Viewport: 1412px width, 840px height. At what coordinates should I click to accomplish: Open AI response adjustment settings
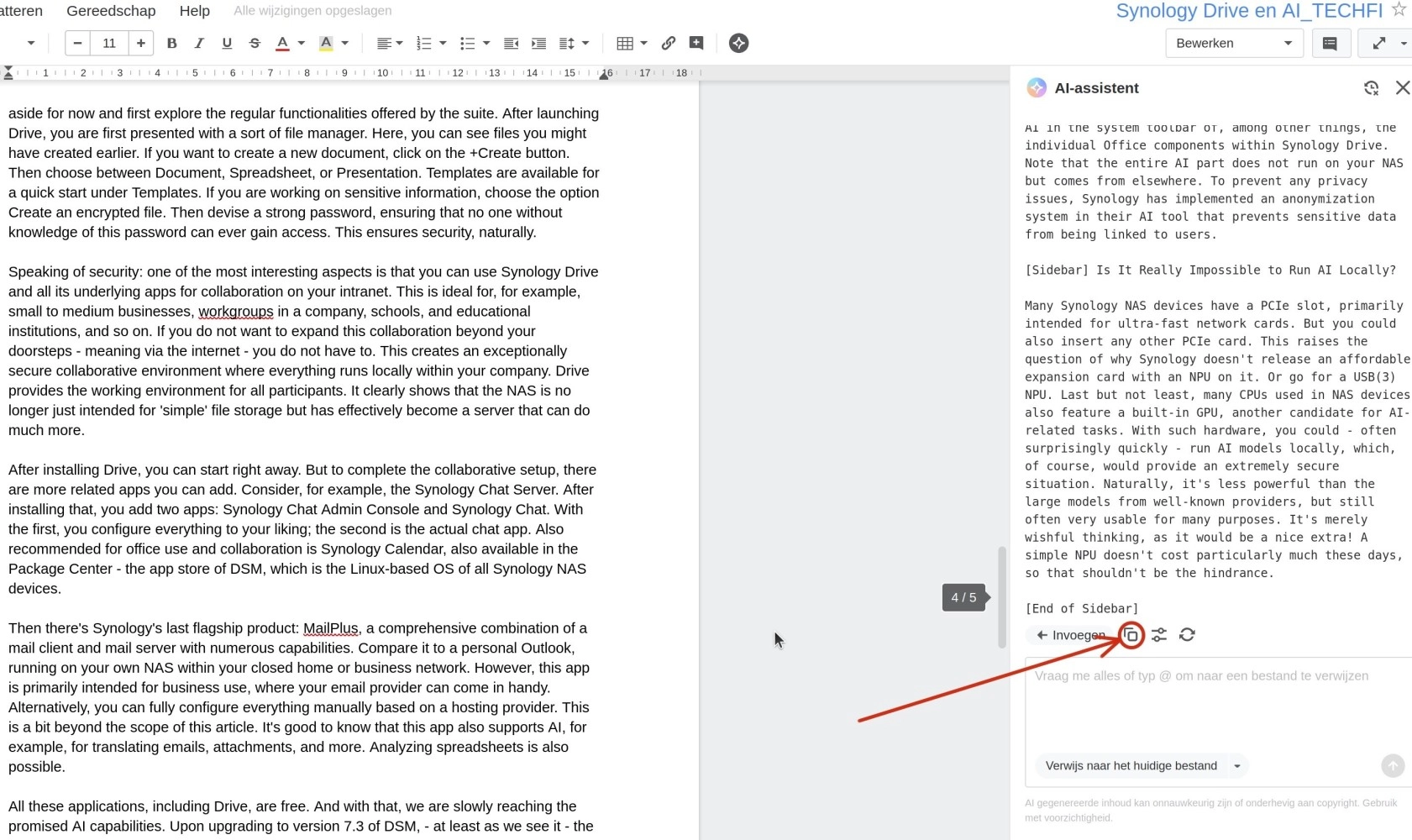[1159, 635]
